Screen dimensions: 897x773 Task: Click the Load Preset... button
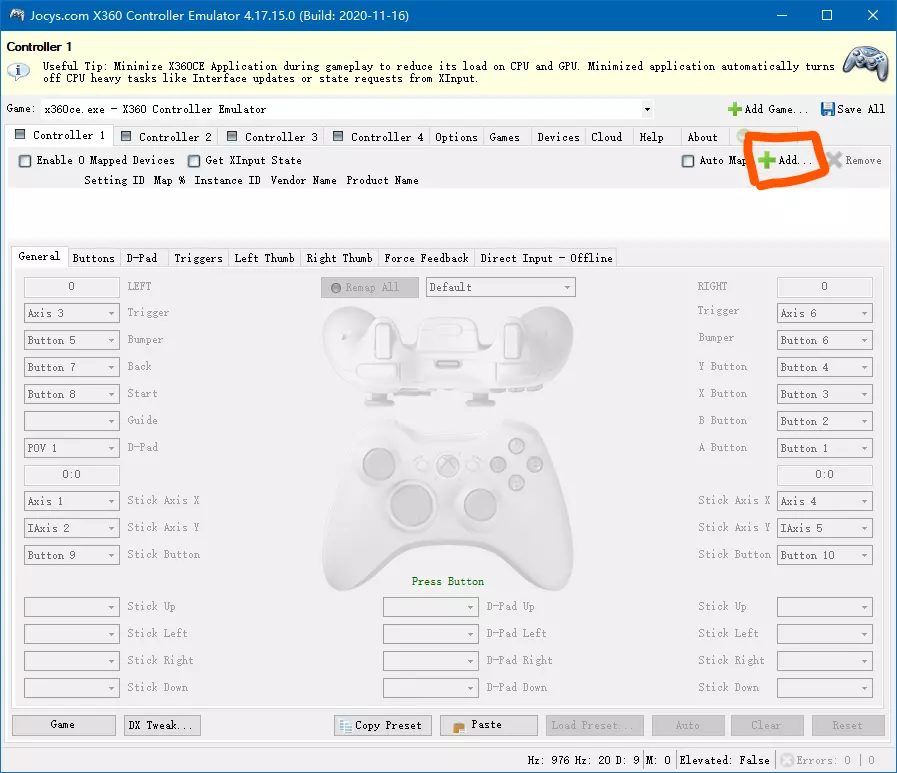pos(594,725)
